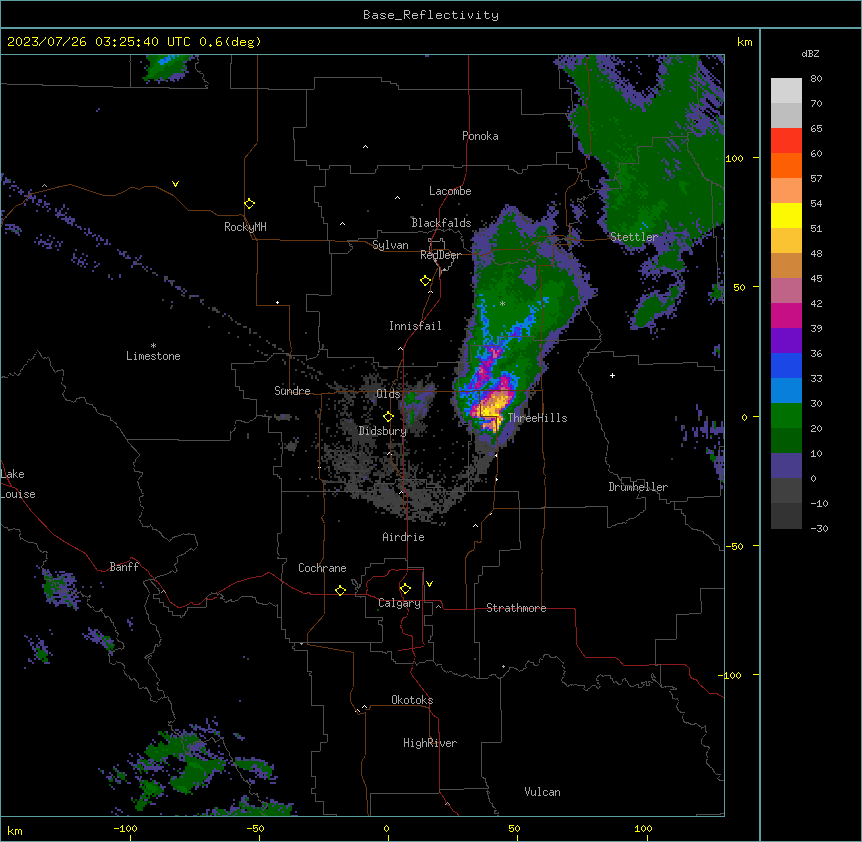Click the Blackfalds city label
The height and width of the screenshot is (842, 862).
click(441, 223)
